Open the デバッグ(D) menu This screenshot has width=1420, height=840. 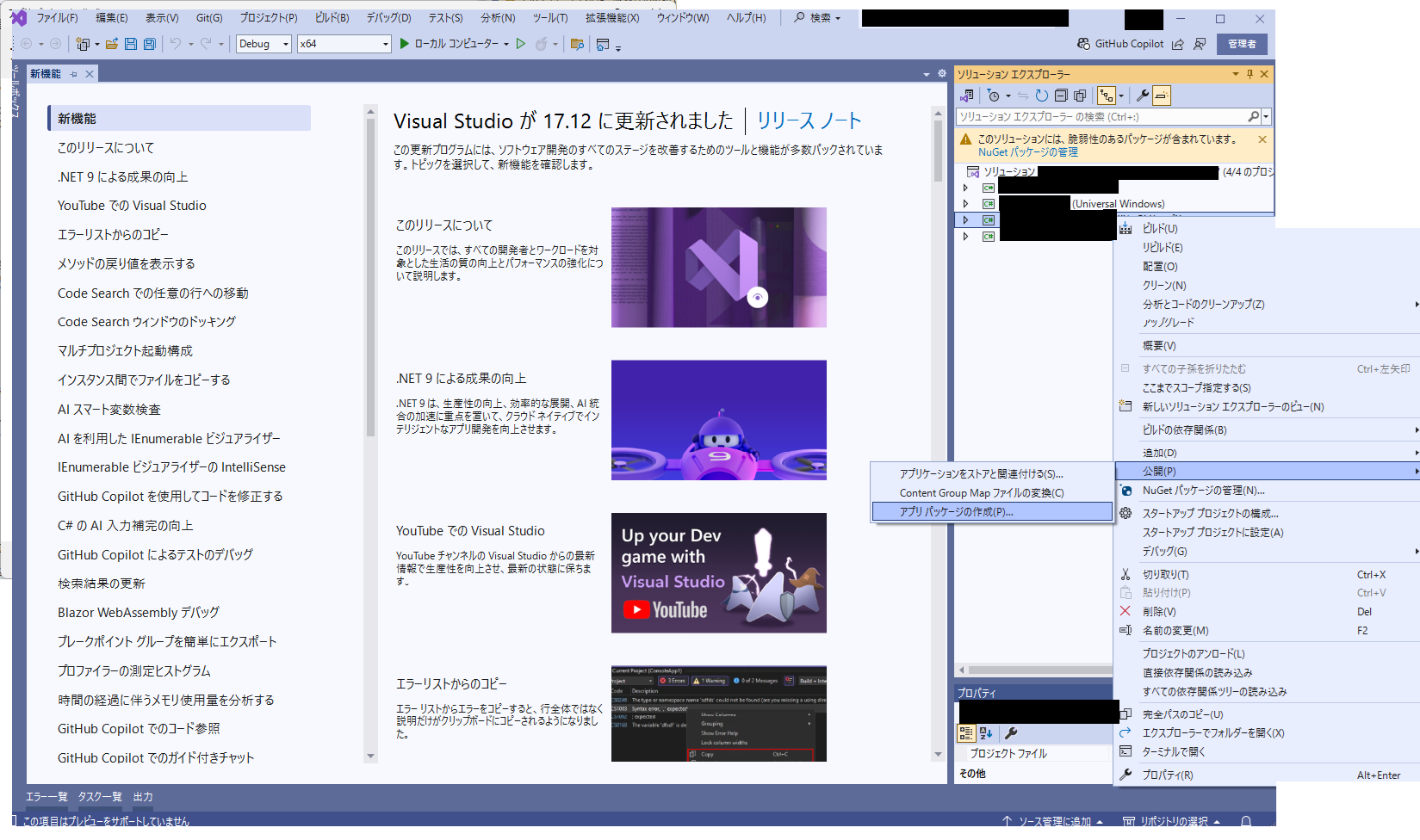tap(388, 17)
